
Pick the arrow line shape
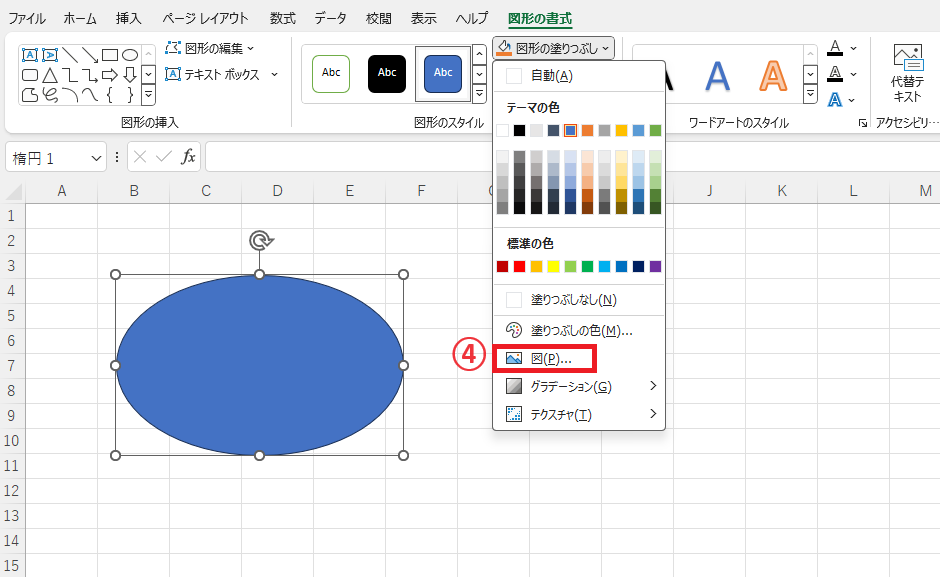click(x=90, y=55)
